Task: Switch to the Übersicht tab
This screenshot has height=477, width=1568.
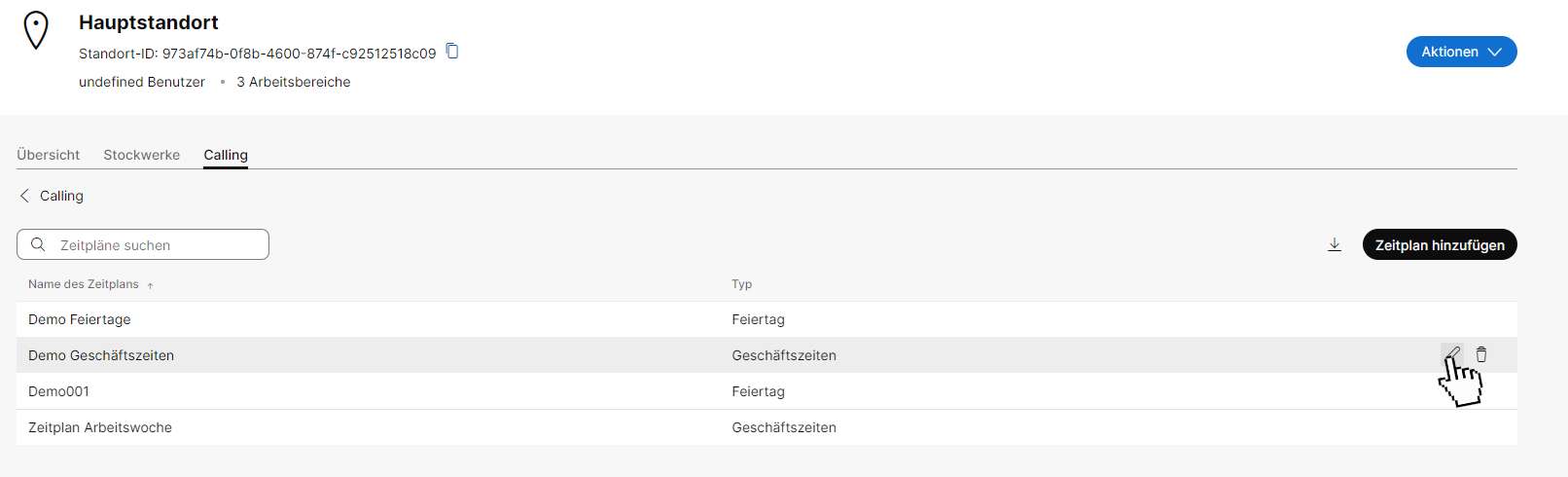Action: tap(49, 155)
